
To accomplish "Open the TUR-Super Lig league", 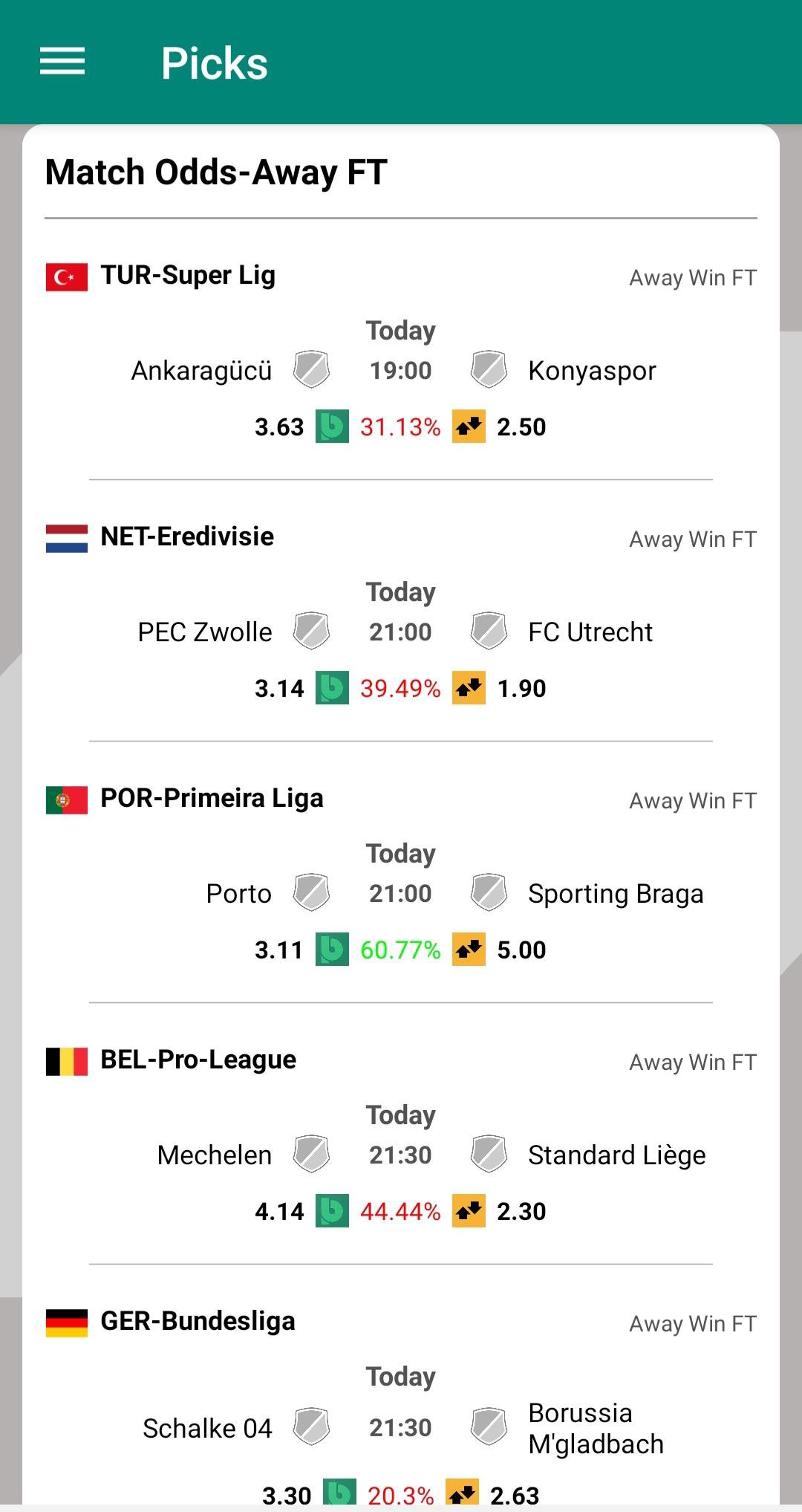I will coord(188,276).
